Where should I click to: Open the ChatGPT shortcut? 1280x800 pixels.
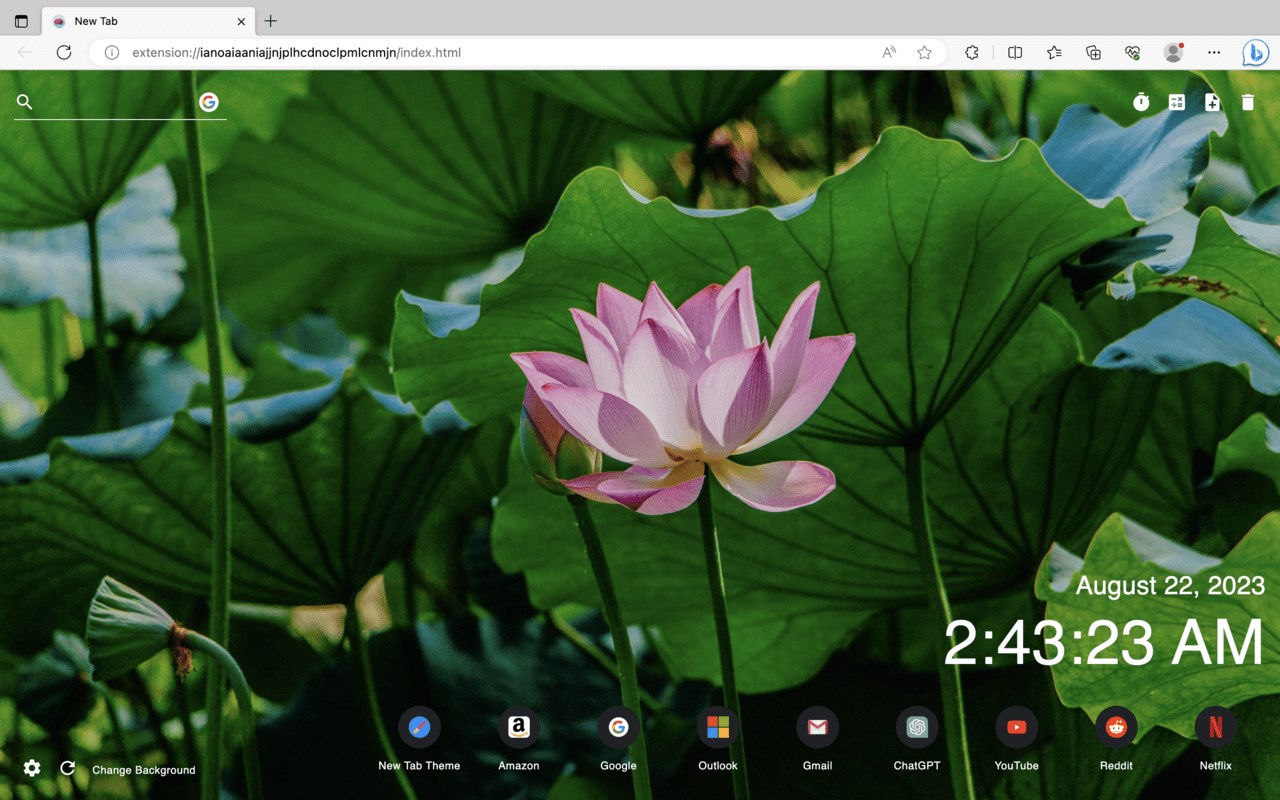(917, 741)
